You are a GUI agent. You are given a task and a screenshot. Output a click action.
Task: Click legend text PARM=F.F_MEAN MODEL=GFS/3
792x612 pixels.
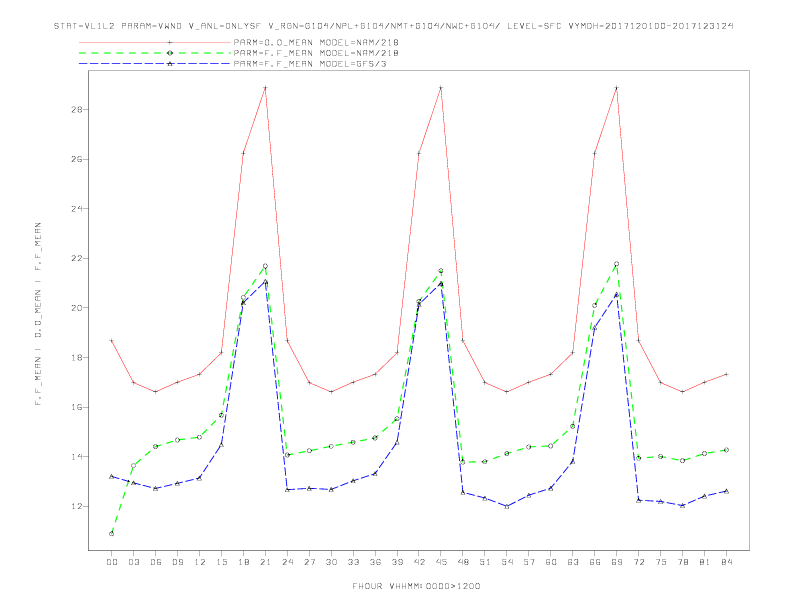click(x=310, y=64)
